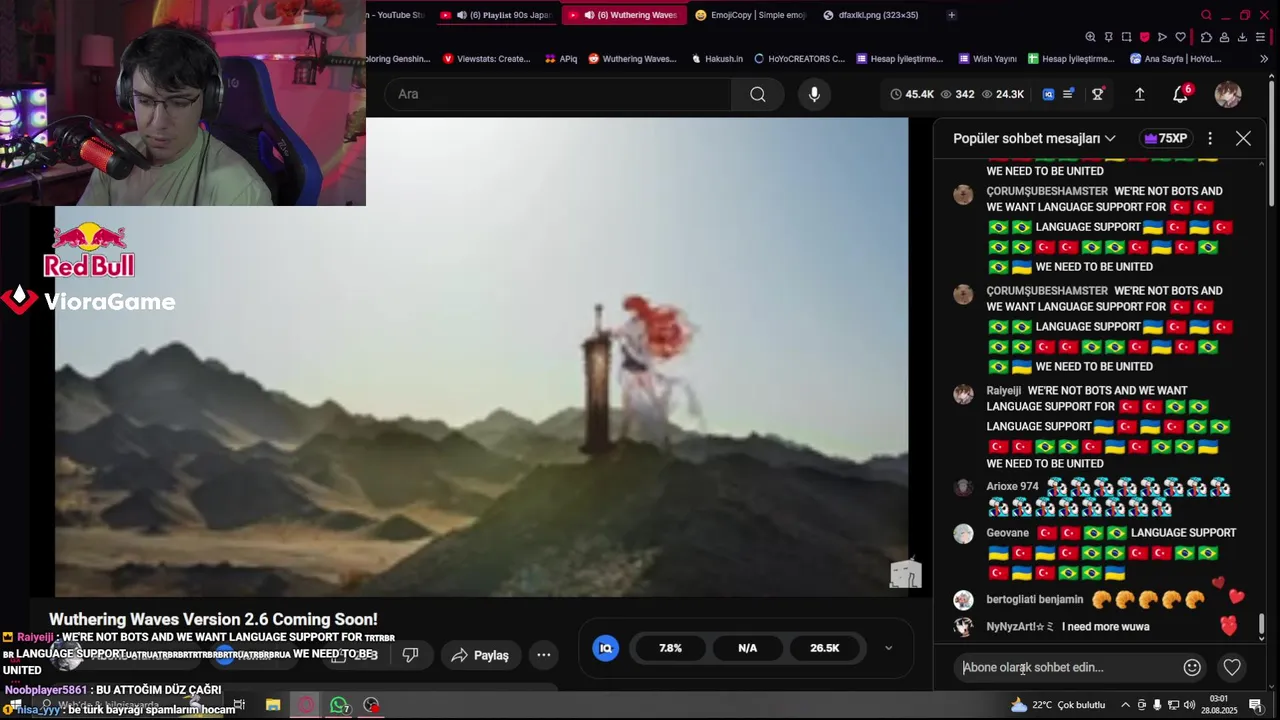
Task: Click the N/A vidIQ stat pill
Action: coord(747,648)
